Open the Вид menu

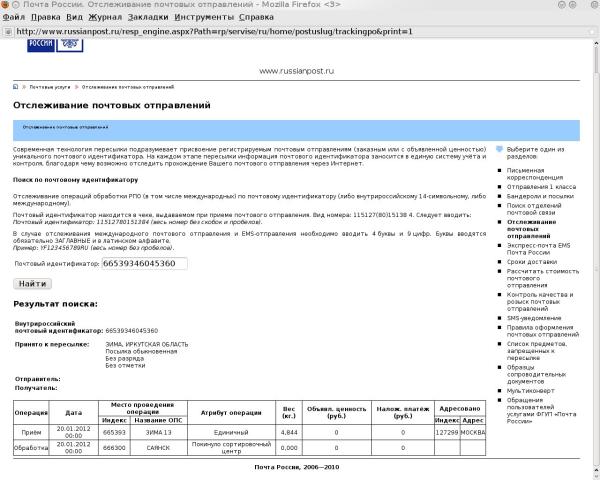74,17
